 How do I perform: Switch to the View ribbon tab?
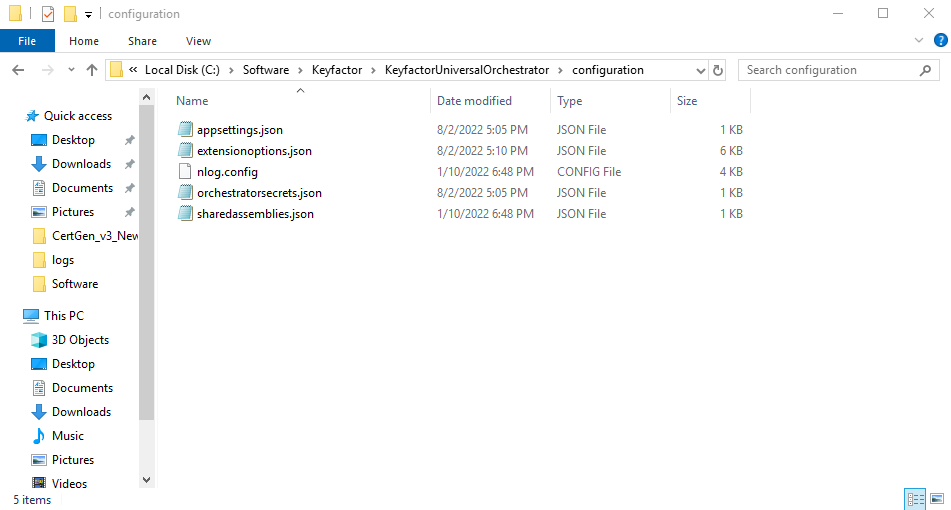(198, 41)
